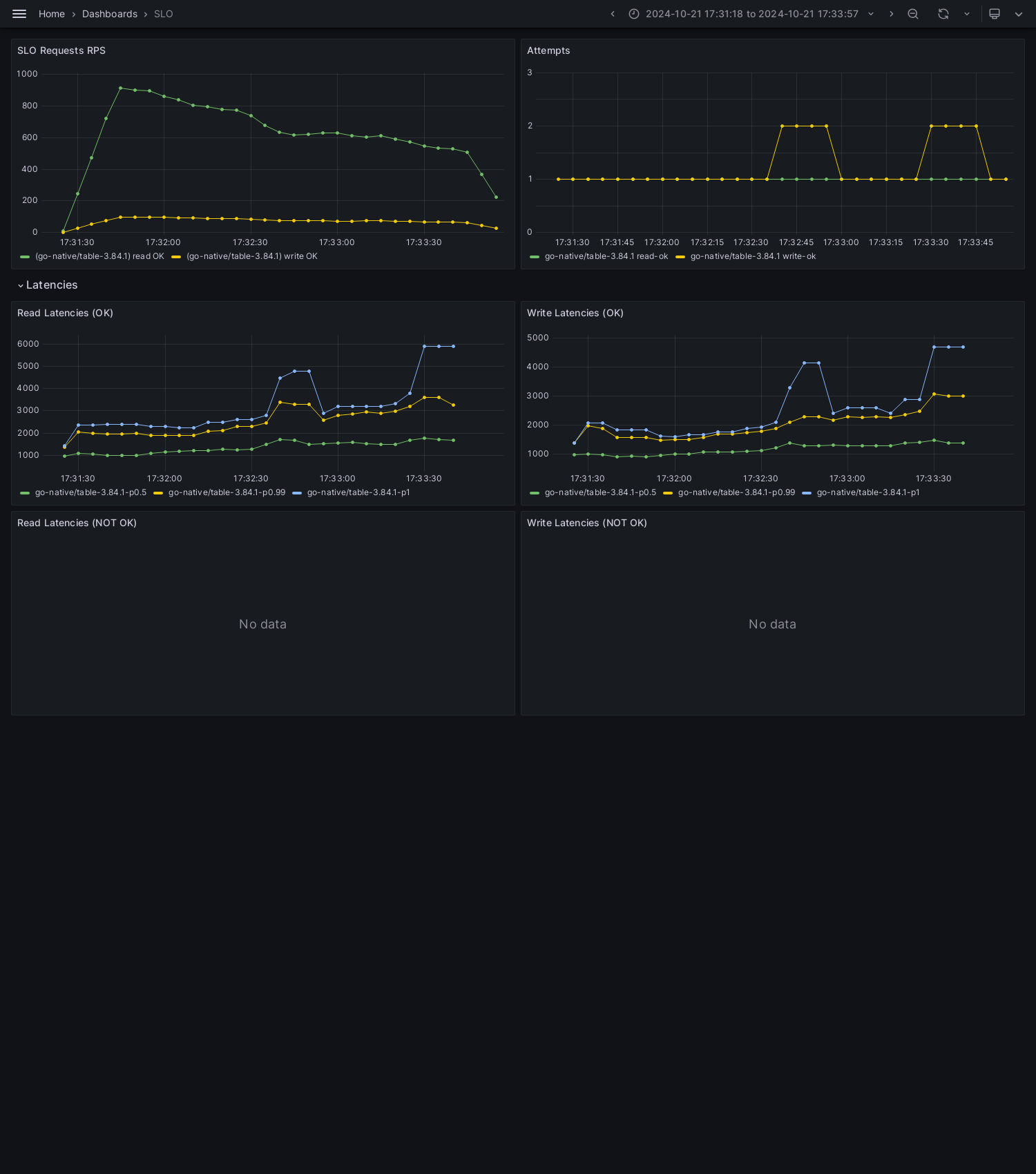Refresh the dashboard

coord(943,14)
